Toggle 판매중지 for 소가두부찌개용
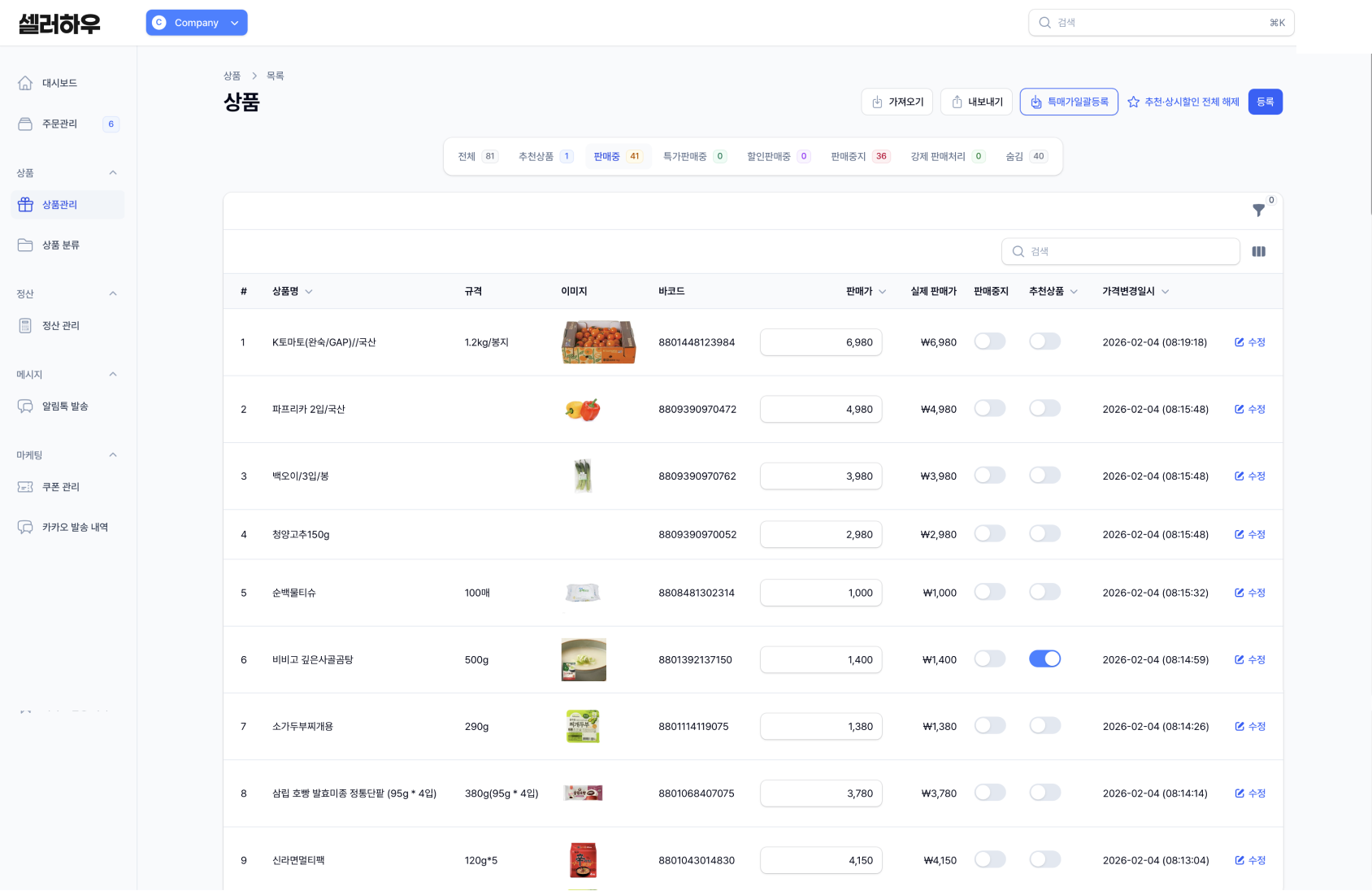 [990, 725]
